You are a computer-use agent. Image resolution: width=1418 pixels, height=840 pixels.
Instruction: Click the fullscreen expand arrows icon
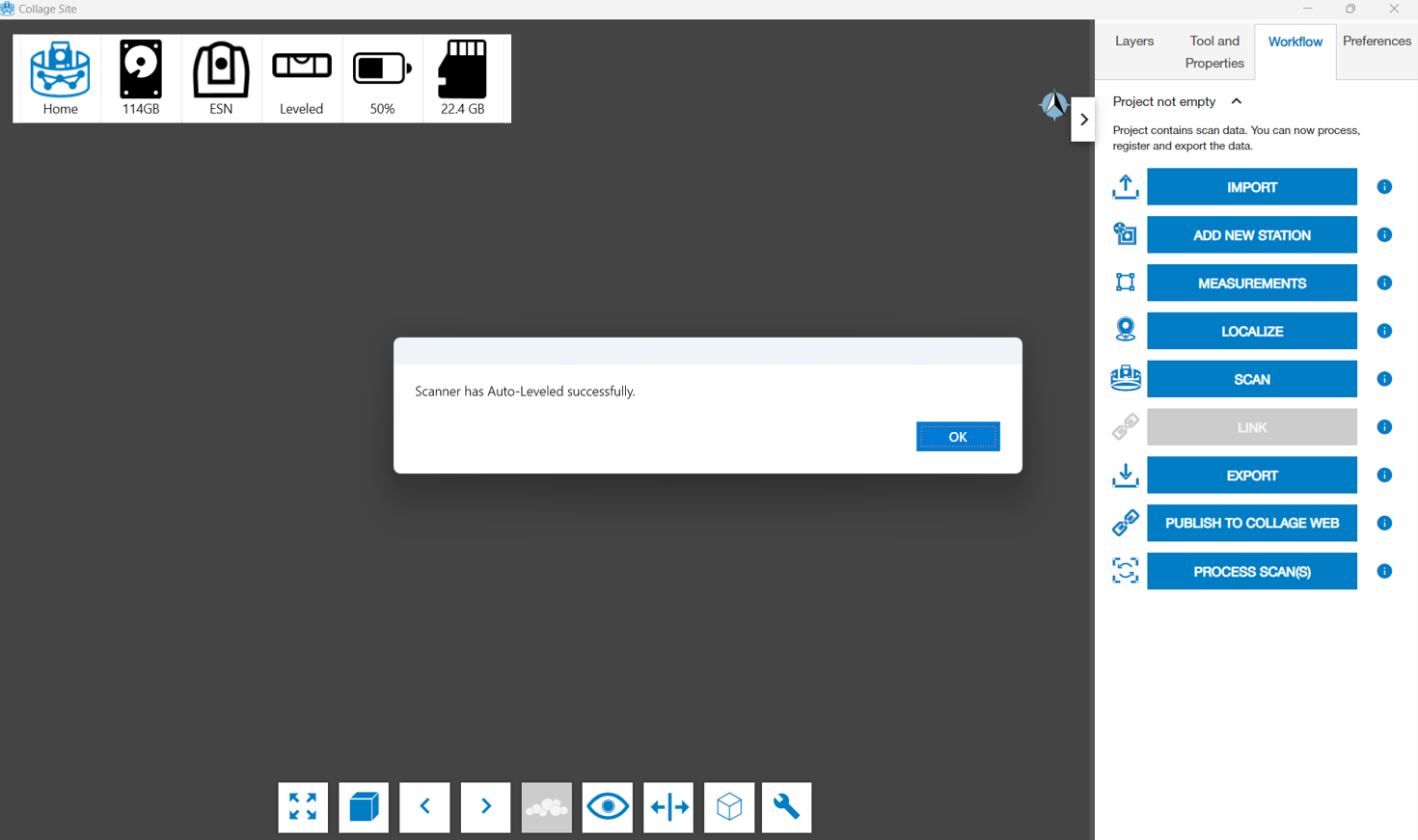(303, 807)
